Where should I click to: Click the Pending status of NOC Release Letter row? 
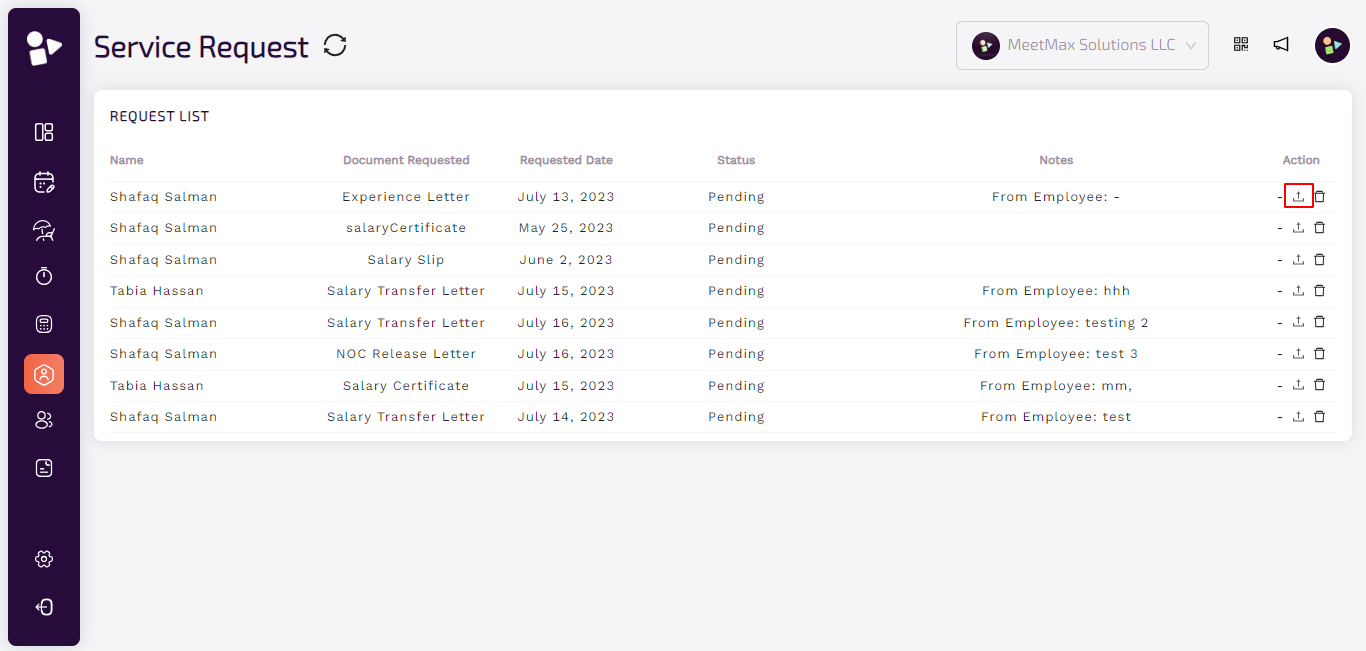[x=736, y=354]
